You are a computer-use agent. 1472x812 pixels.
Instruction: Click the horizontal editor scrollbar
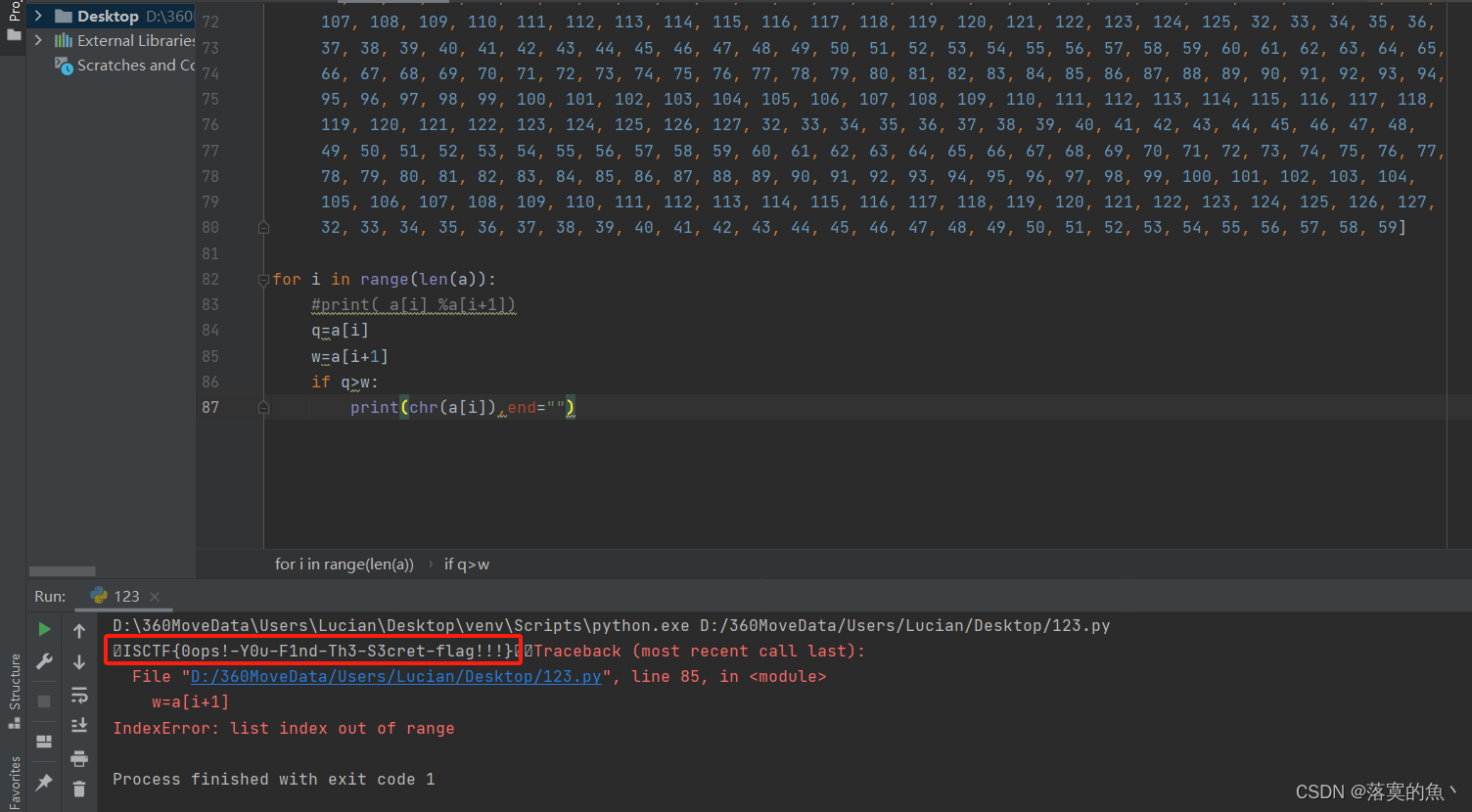click(63, 570)
